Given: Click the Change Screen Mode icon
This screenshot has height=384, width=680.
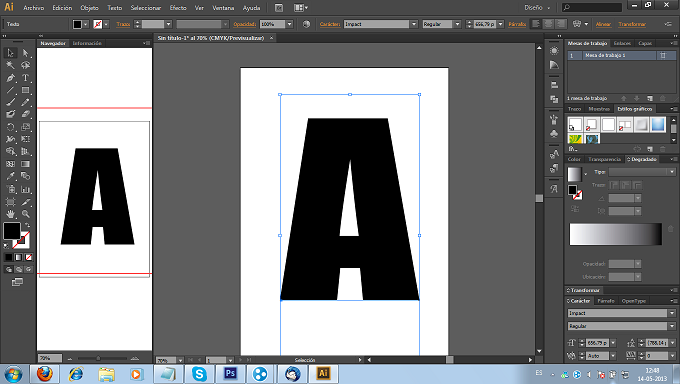Looking at the screenshot, I should [17, 282].
